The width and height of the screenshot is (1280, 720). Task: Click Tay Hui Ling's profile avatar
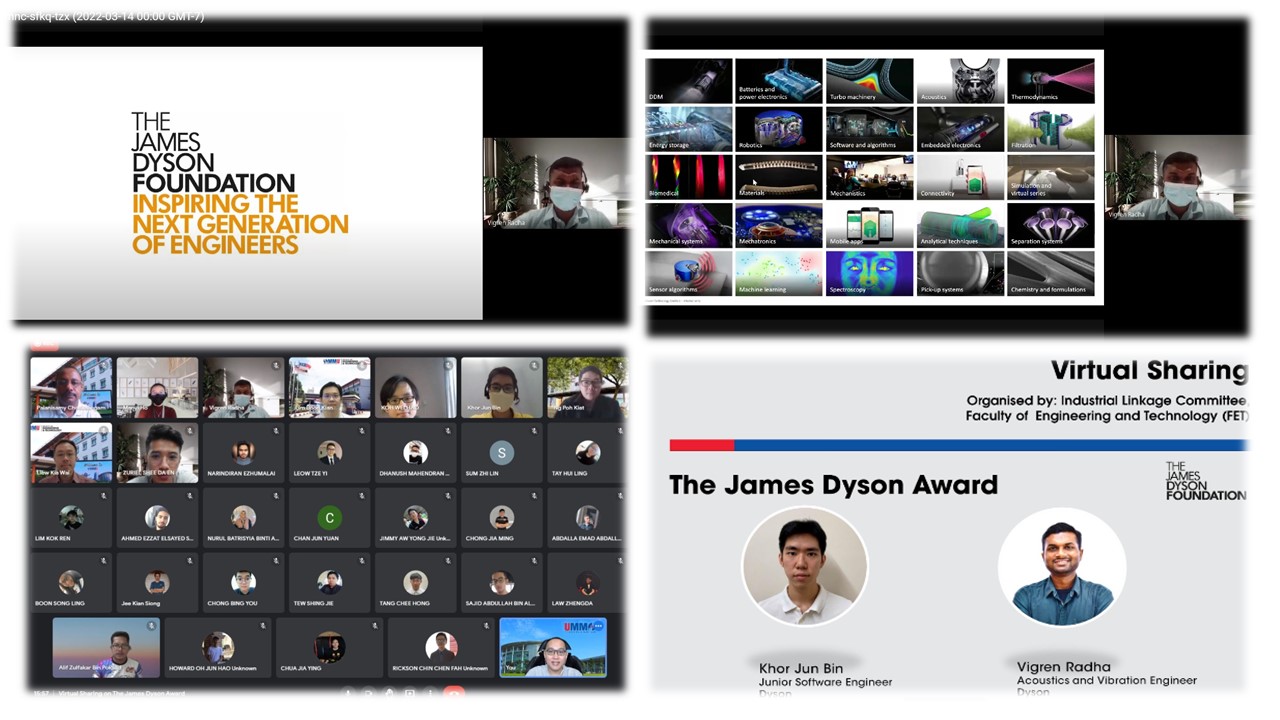(x=587, y=453)
